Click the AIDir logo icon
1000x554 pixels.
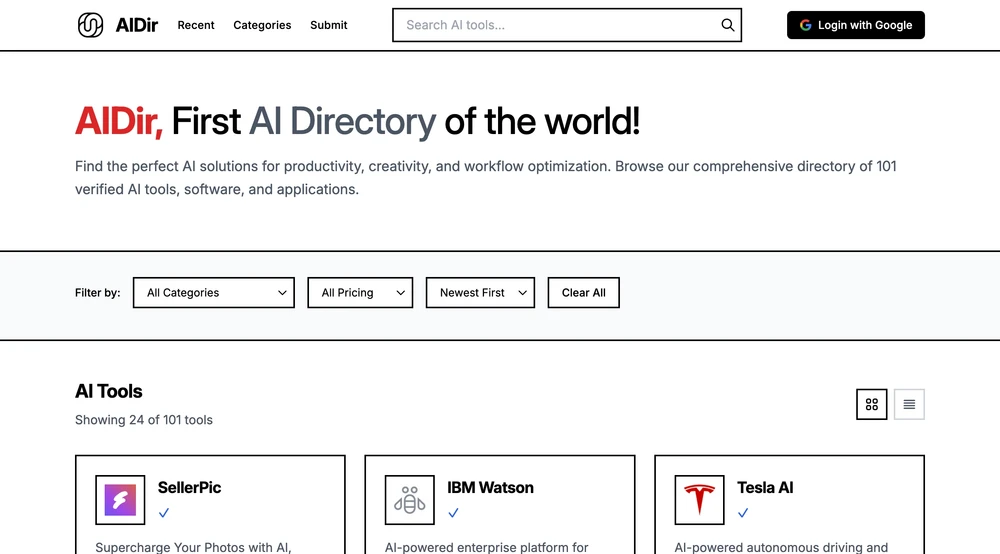[x=91, y=25]
